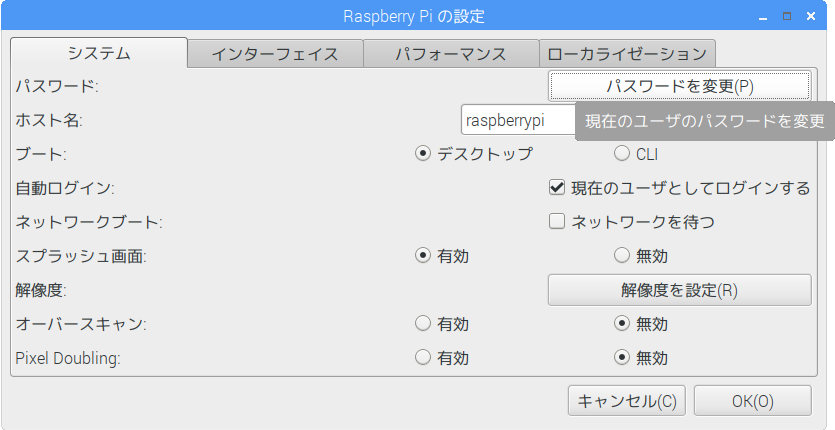Click the ブート: label
The image size is (835, 430).
(41, 154)
